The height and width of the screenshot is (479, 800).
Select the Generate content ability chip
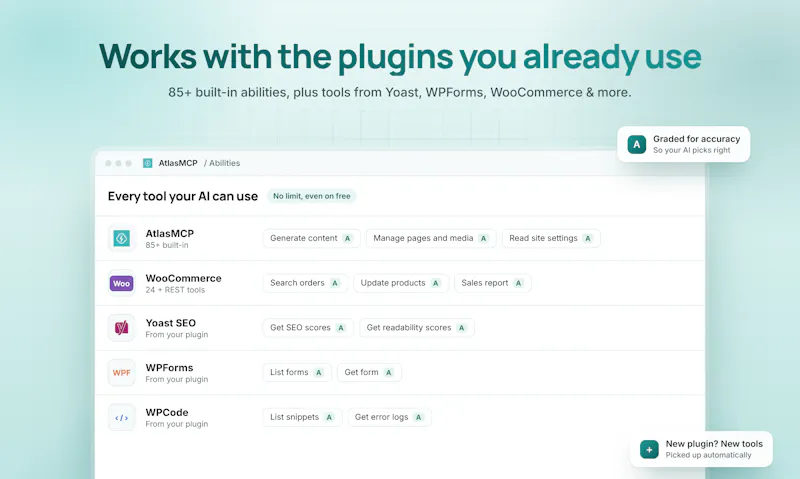[312, 238]
